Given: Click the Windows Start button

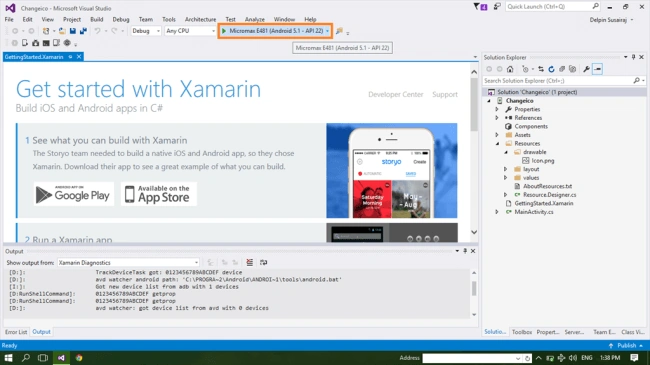Looking at the screenshot, I should (x=8, y=358).
